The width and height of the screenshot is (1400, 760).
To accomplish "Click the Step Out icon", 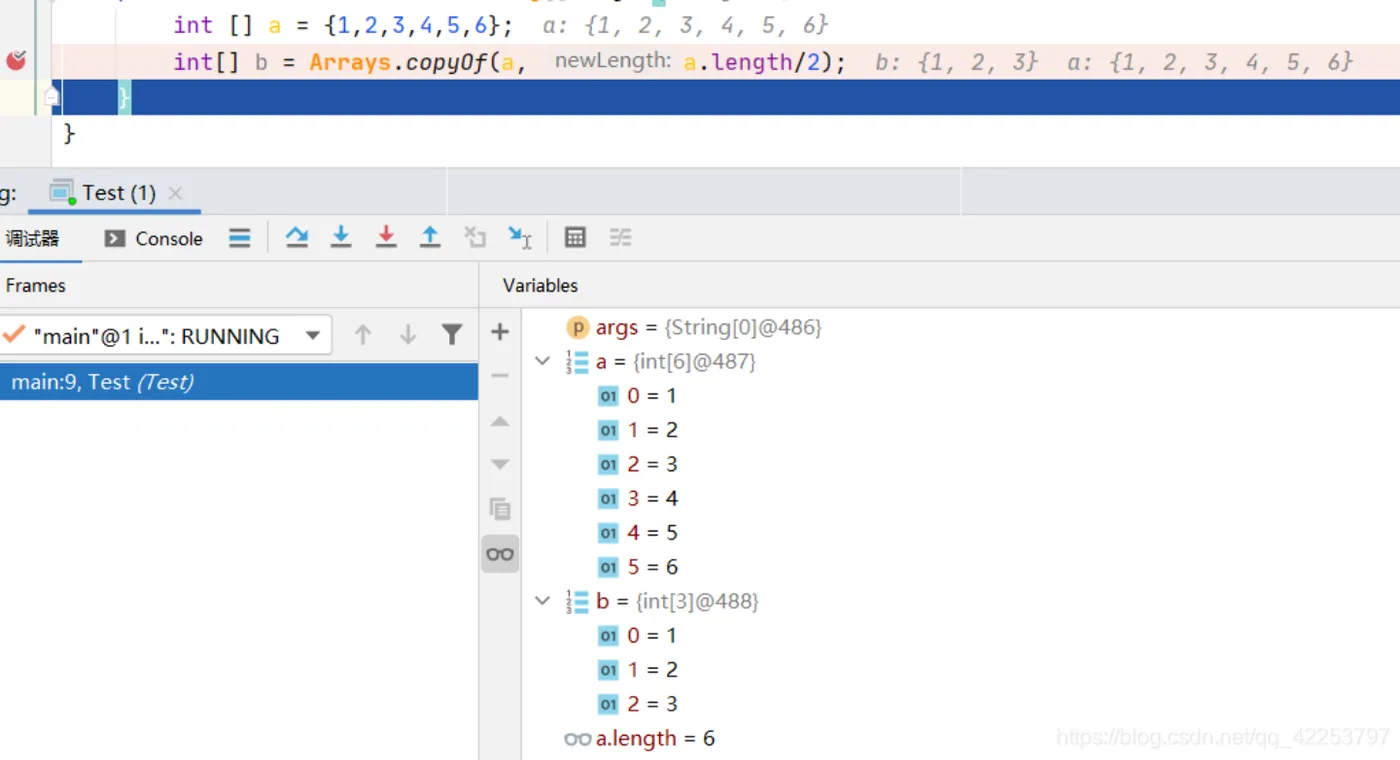I will tap(430, 237).
